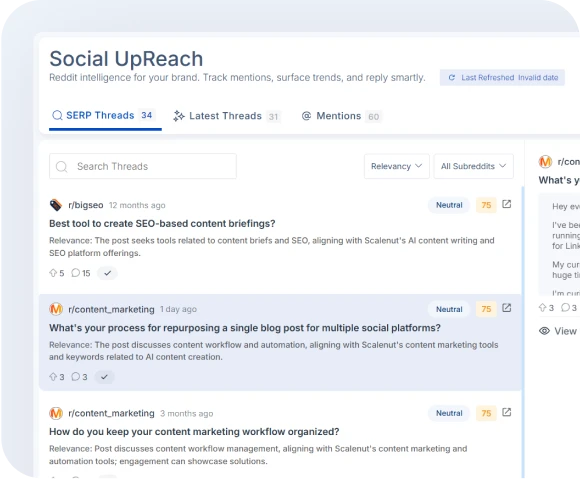Click the @ icon on Mentions tab
The height and width of the screenshot is (479, 580).
306,116
